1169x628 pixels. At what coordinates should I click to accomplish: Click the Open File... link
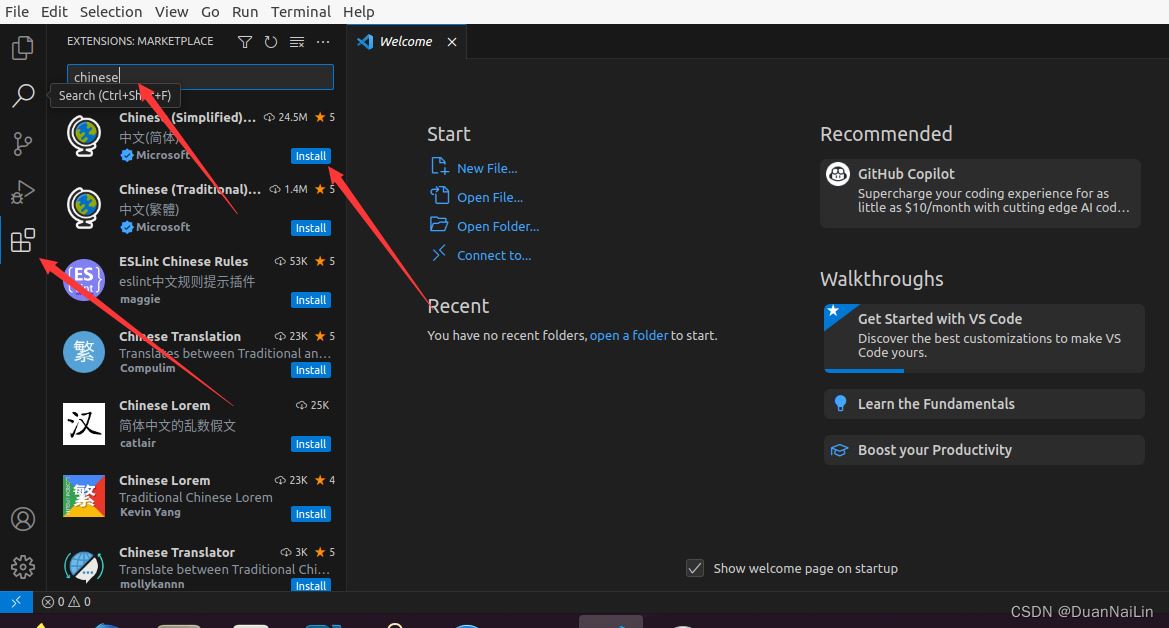[490, 198]
